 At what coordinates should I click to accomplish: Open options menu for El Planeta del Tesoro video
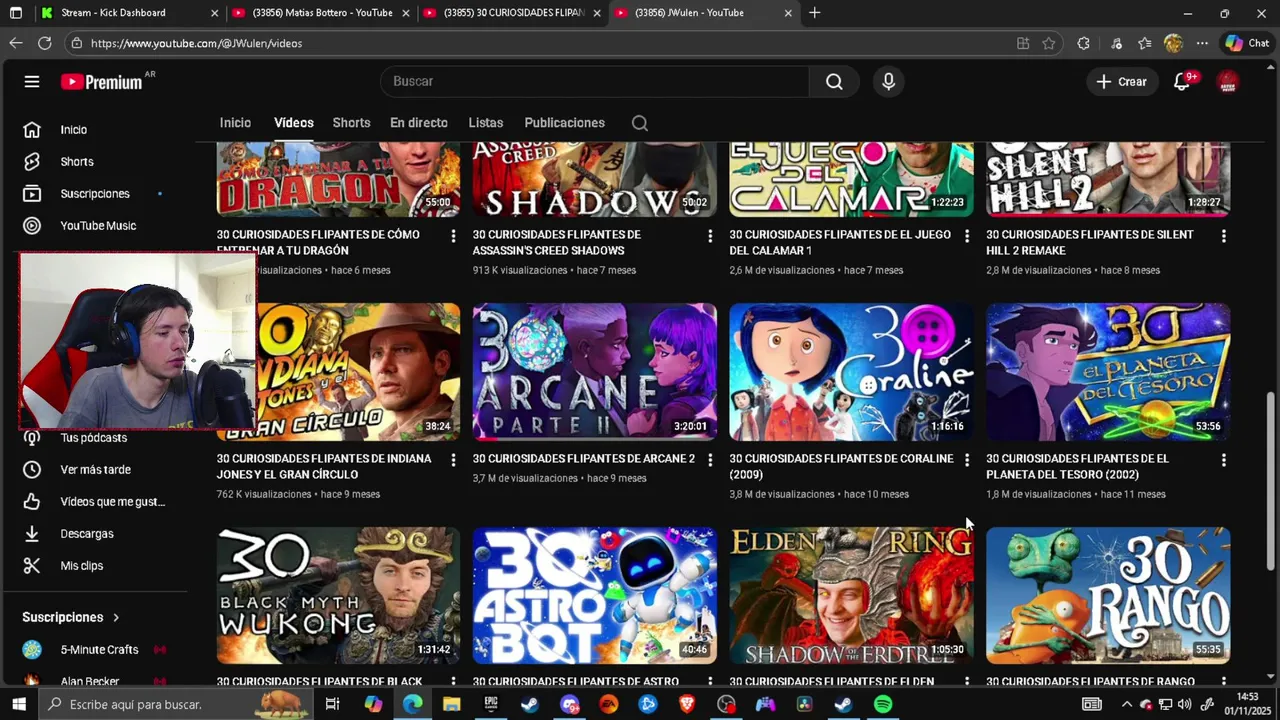coord(1223,460)
